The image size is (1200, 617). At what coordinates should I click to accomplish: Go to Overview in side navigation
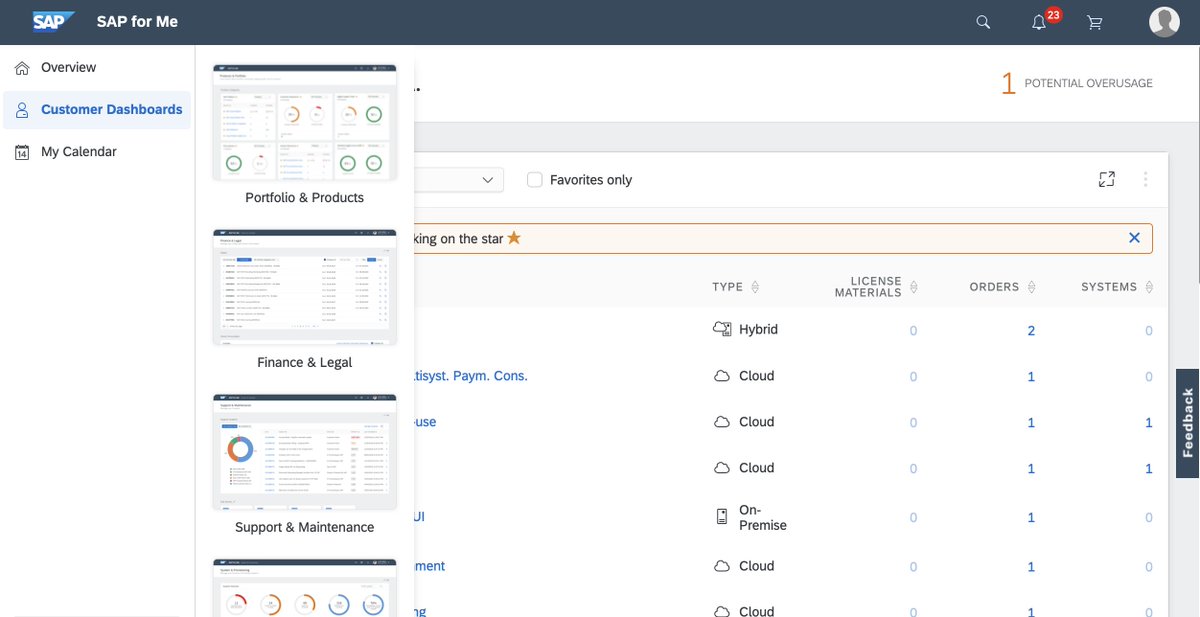click(x=68, y=68)
